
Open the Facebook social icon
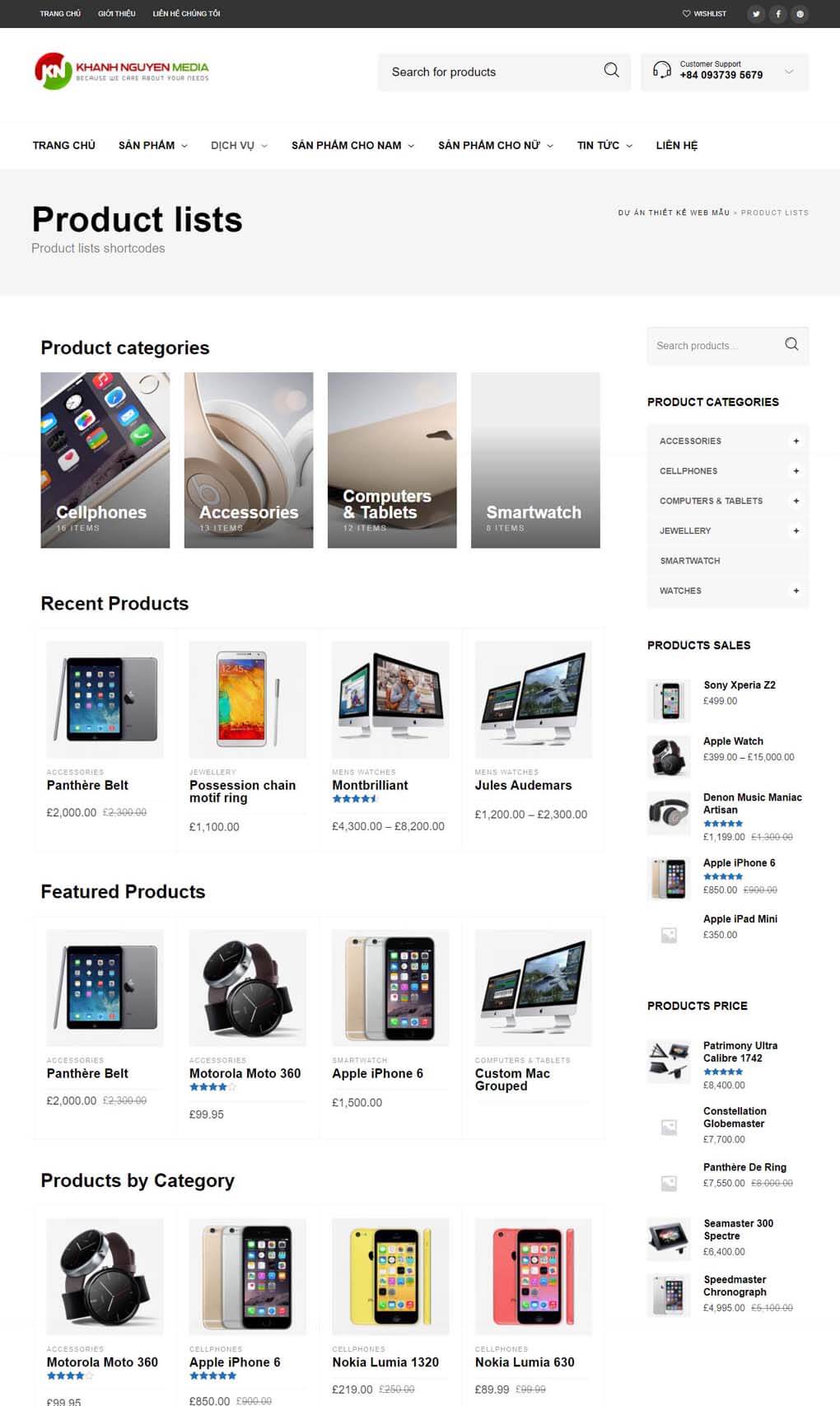click(778, 14)
